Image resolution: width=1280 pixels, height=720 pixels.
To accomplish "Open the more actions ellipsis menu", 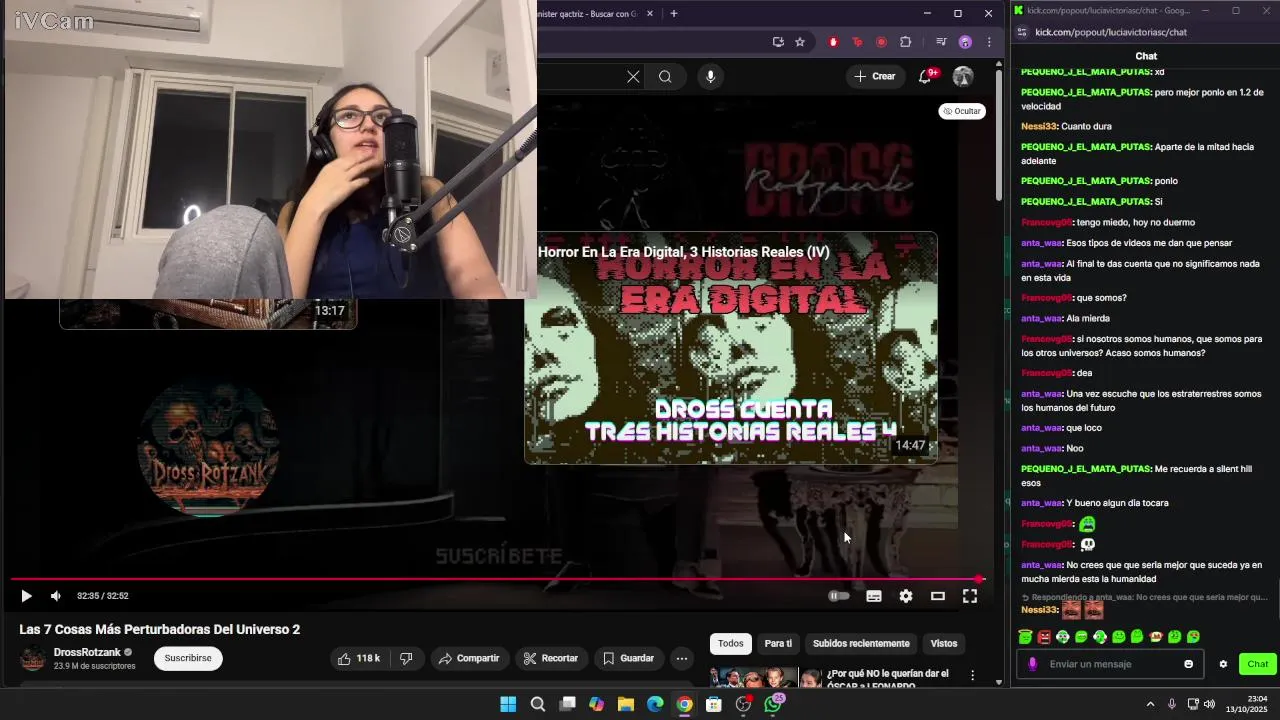I will (x=681, y=658).
